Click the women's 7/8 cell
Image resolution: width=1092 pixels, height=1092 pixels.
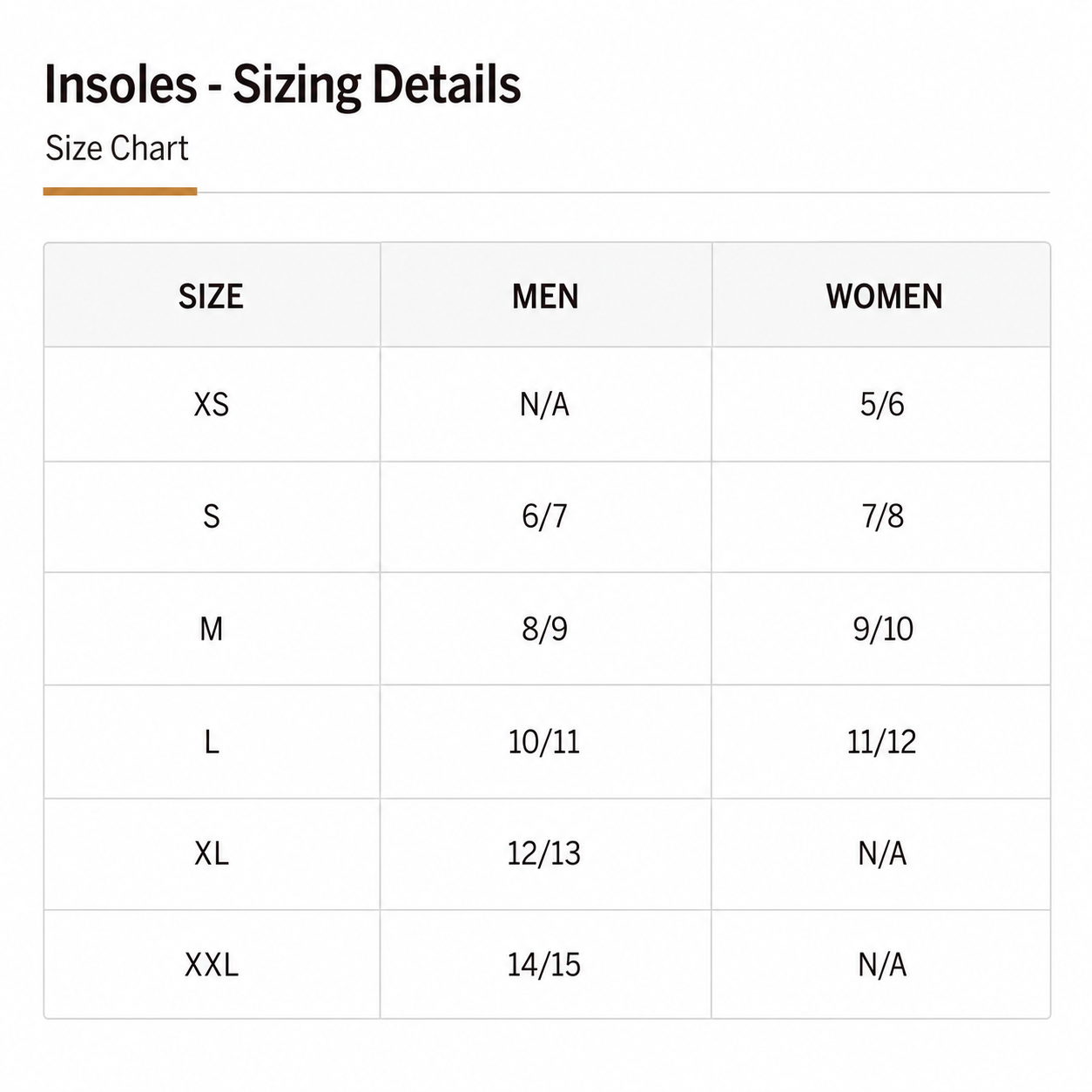click(881, 516)
